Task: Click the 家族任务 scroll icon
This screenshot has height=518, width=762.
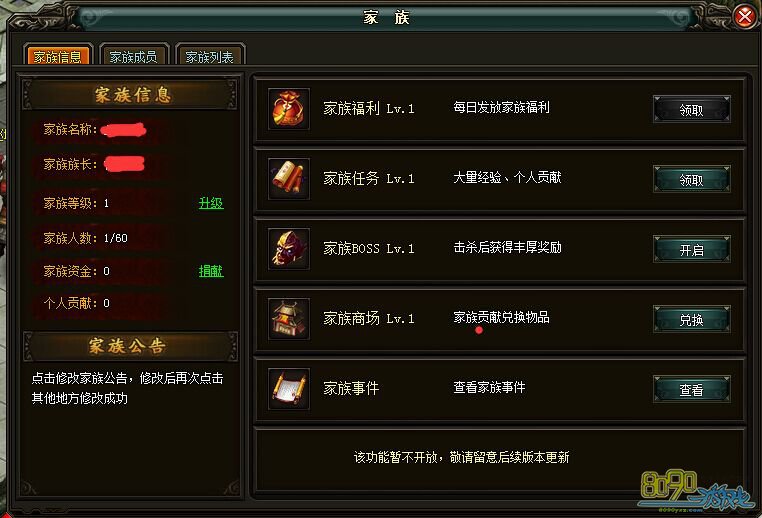Action: (x=289, y=178)
